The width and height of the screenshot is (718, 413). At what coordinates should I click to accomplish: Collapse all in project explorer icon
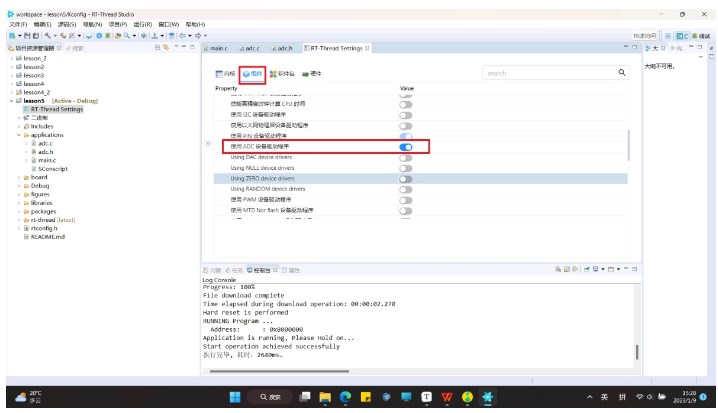[x=158, y=47]
